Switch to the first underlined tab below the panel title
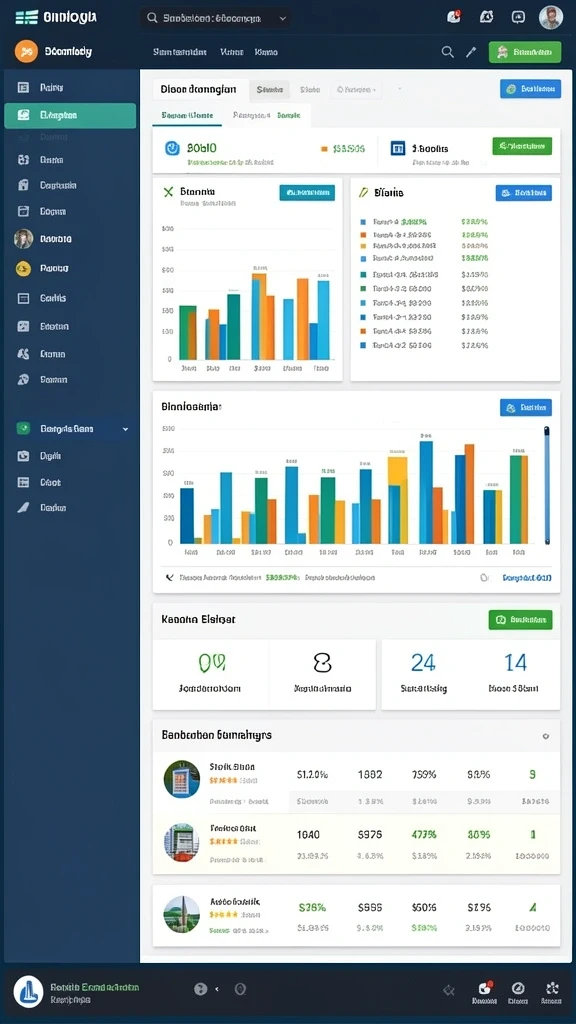576x1024 pixels. tap(187, 116)
